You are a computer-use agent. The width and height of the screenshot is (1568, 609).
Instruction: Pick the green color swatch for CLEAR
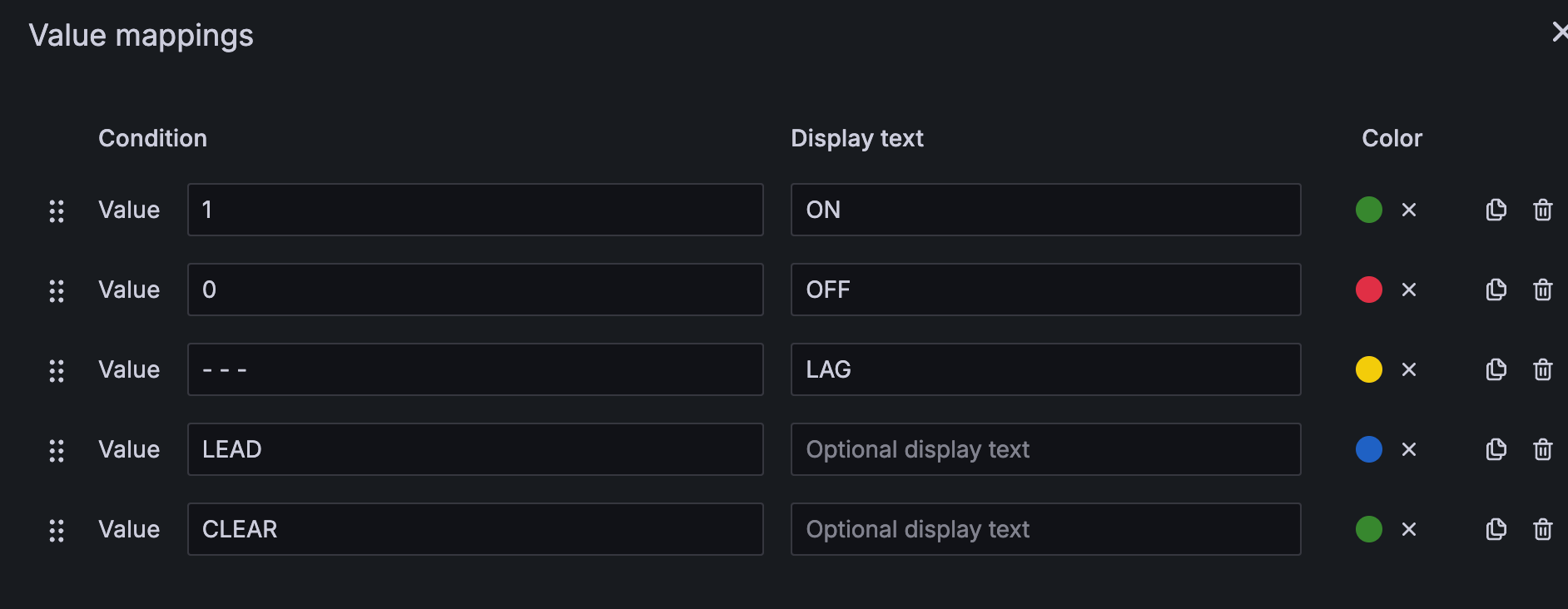coord(1368,529)
